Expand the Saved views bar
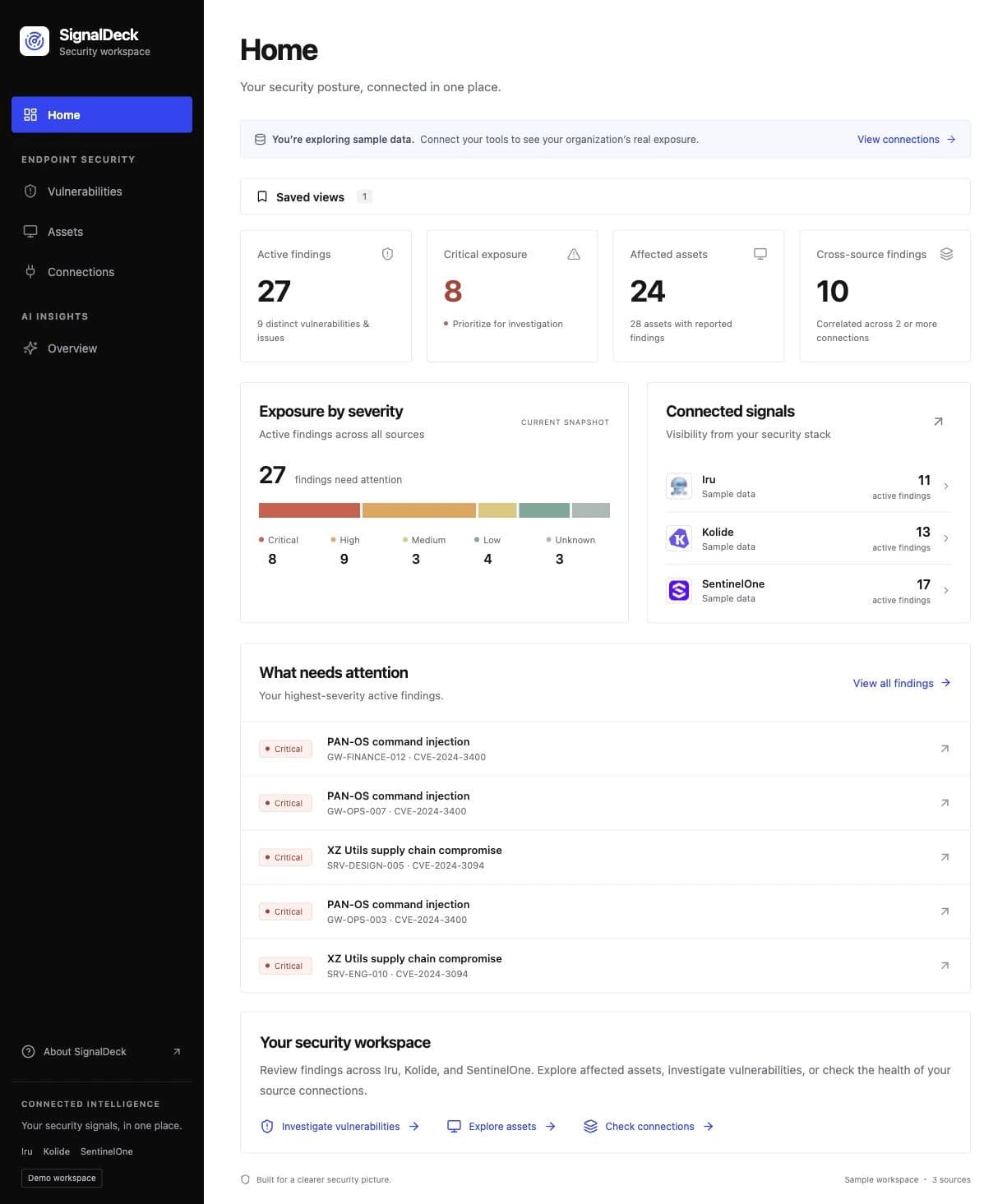Viewport: 1007px width, 1204px height. tap(605, 196)
